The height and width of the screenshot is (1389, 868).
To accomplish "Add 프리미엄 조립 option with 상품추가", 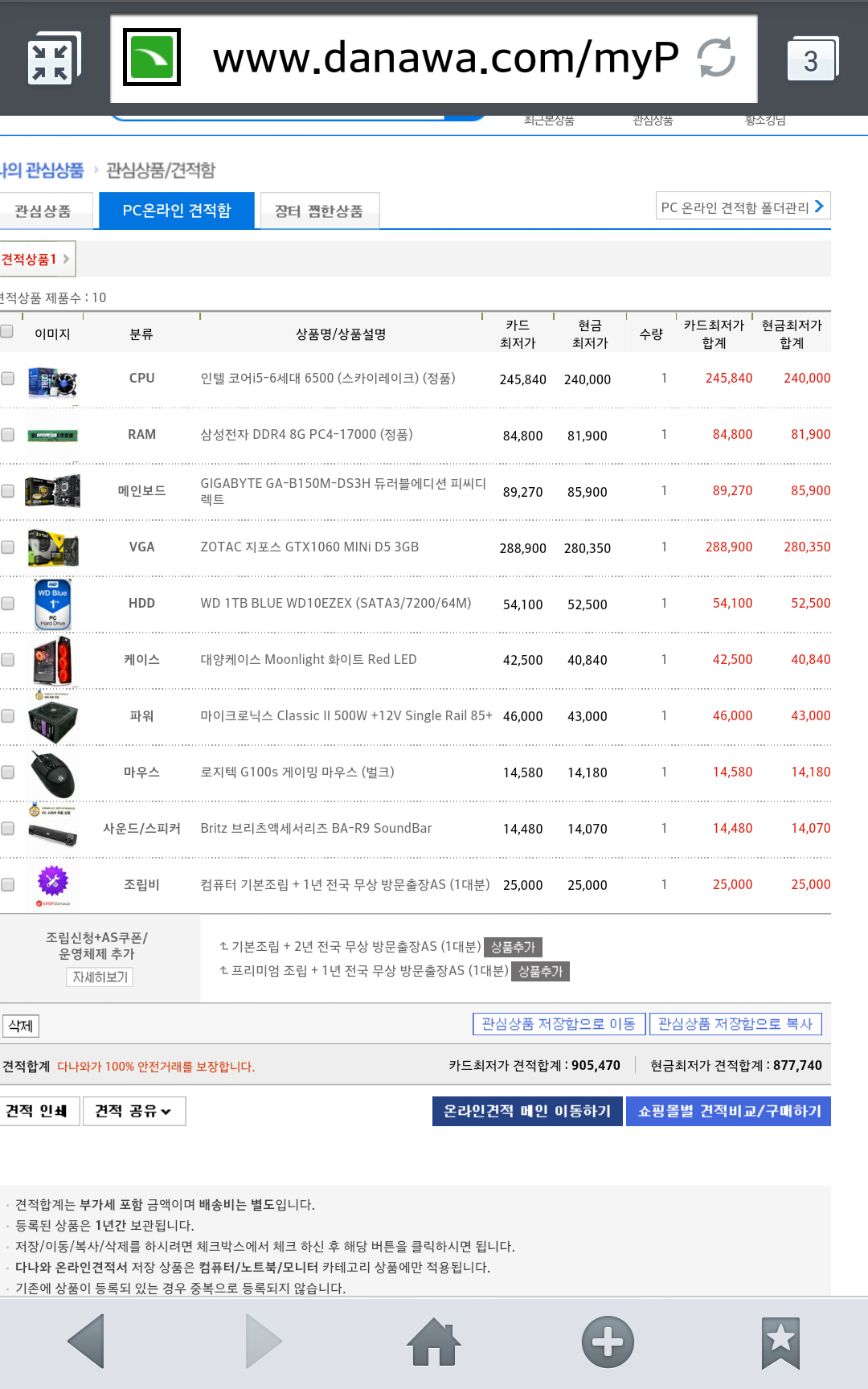I will coord(540,971).
